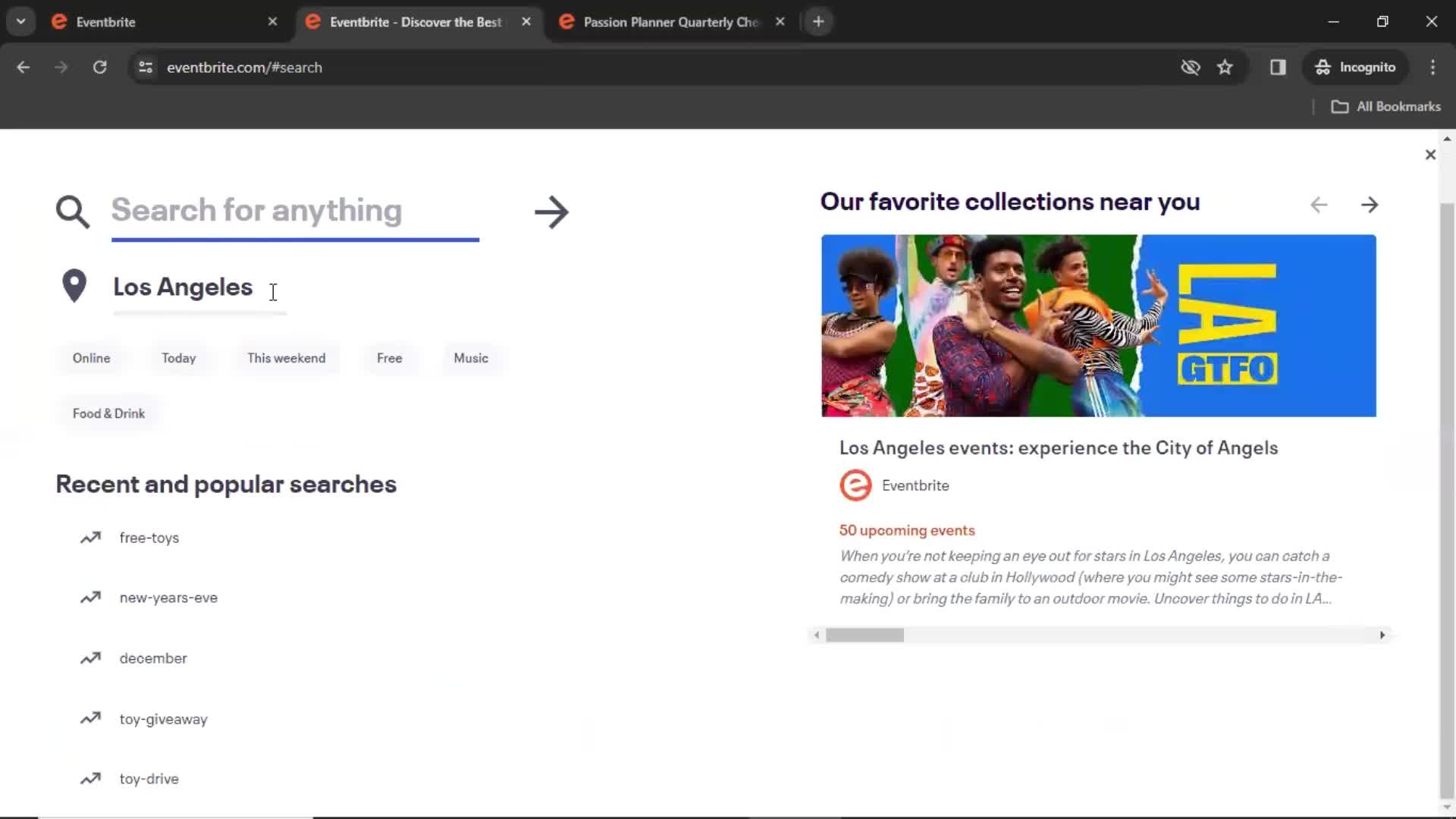Select the Today filter chip

tap(179, 358)
